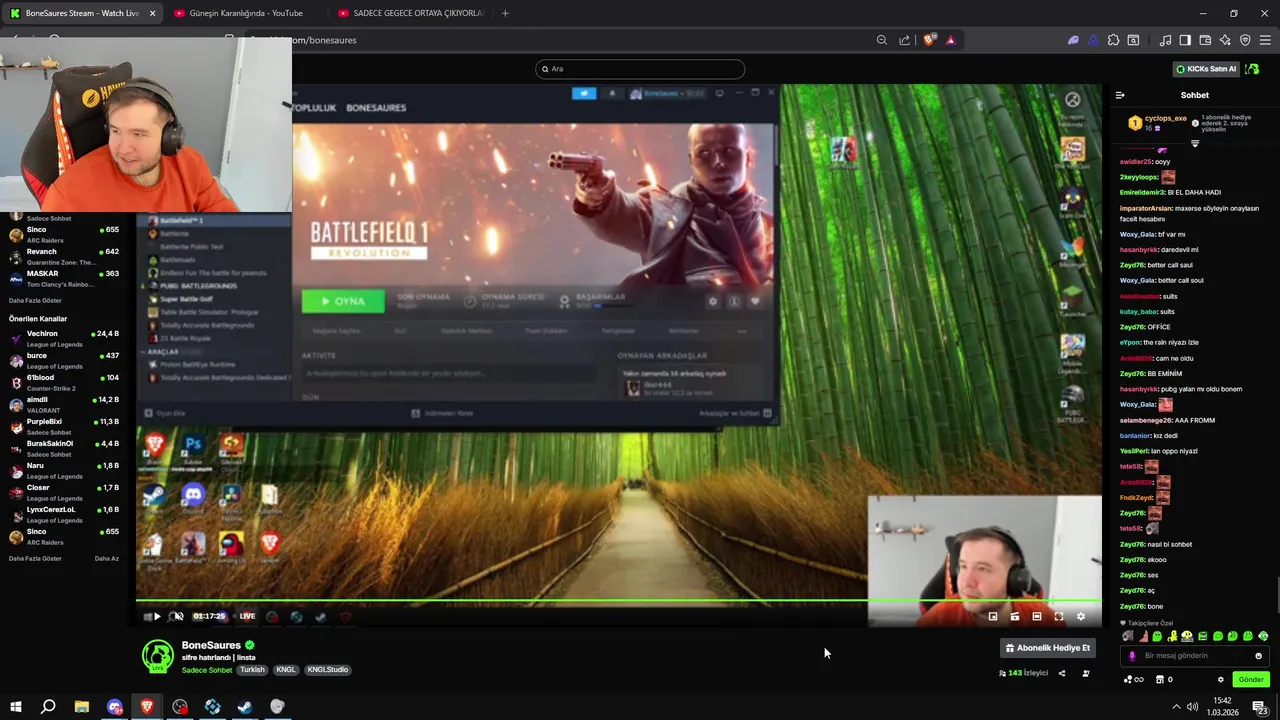Screen dimensions: 1280x720
Task: Open Steam from the taskbar
Action: [245, 707]
